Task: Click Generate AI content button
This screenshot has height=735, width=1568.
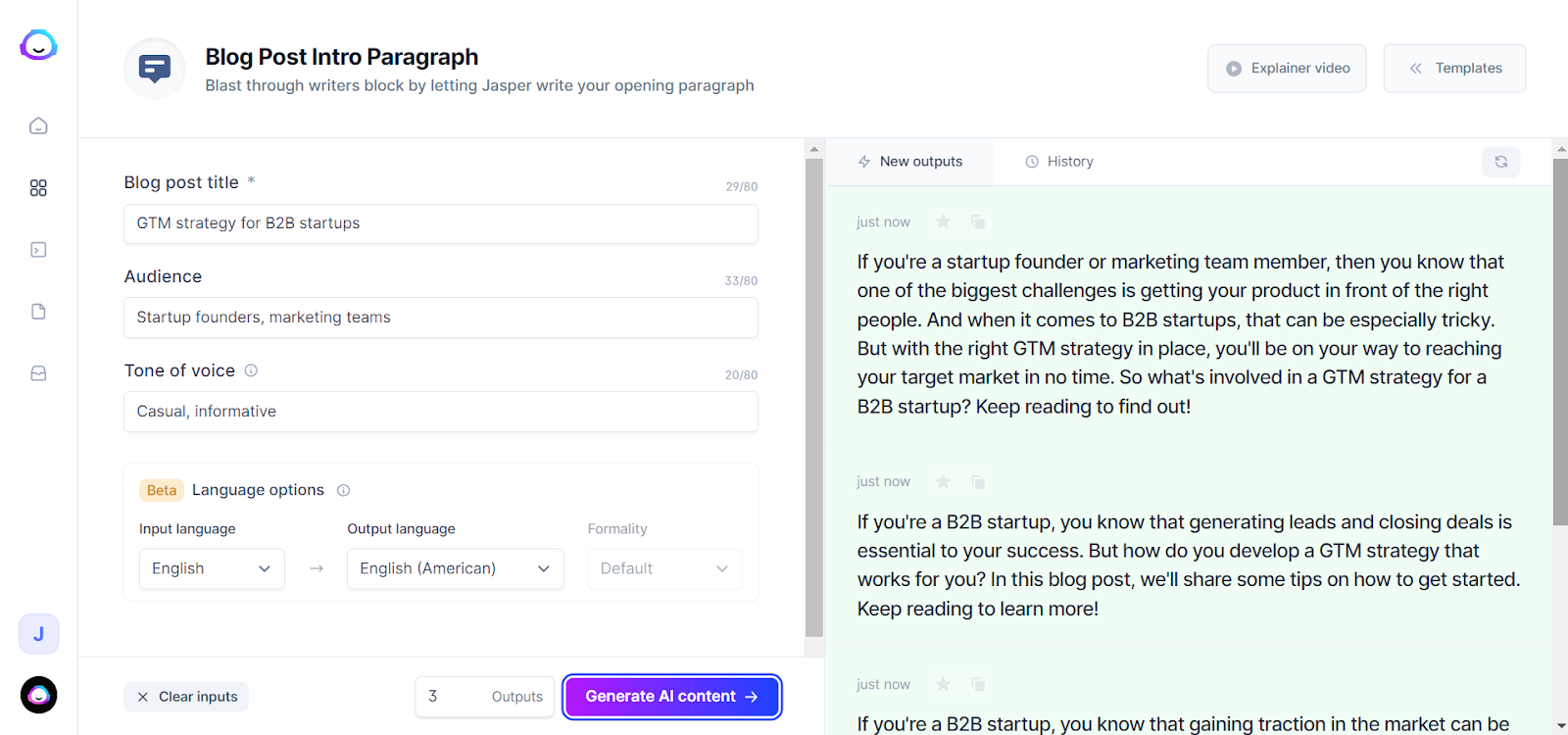Action: pyautogui.click(x=672, y=697)
